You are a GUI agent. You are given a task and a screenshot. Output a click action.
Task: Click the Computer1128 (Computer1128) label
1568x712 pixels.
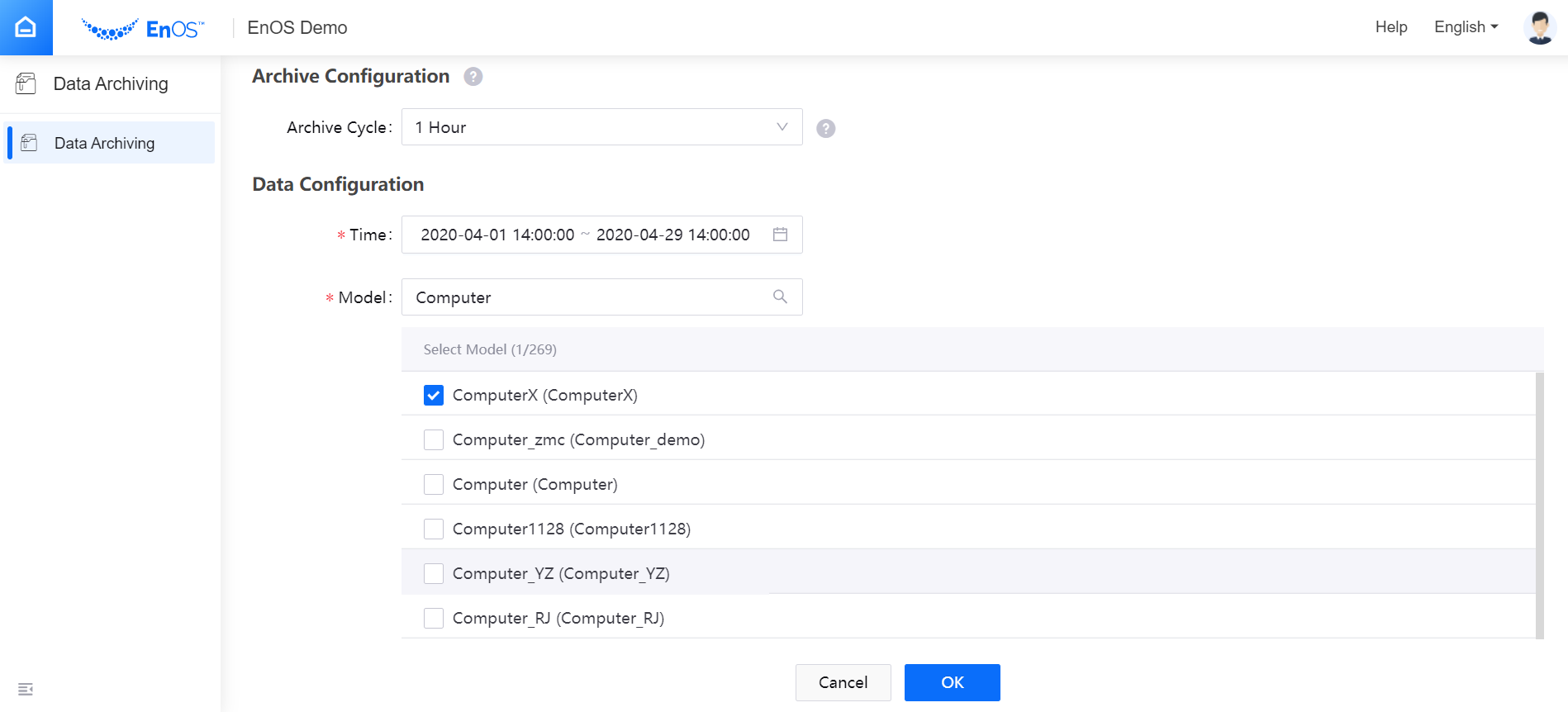[x=572, y=529]
